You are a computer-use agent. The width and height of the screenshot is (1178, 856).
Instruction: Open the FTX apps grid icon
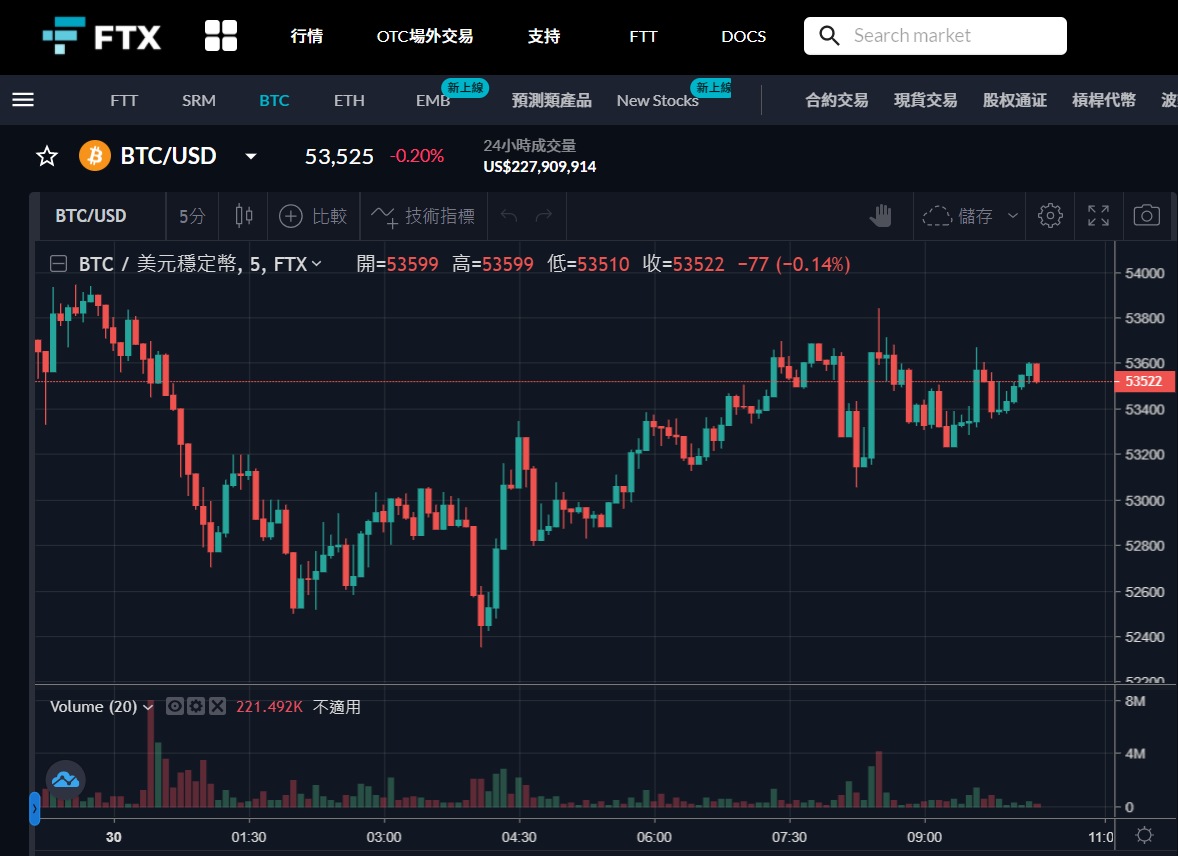[221, 36]
